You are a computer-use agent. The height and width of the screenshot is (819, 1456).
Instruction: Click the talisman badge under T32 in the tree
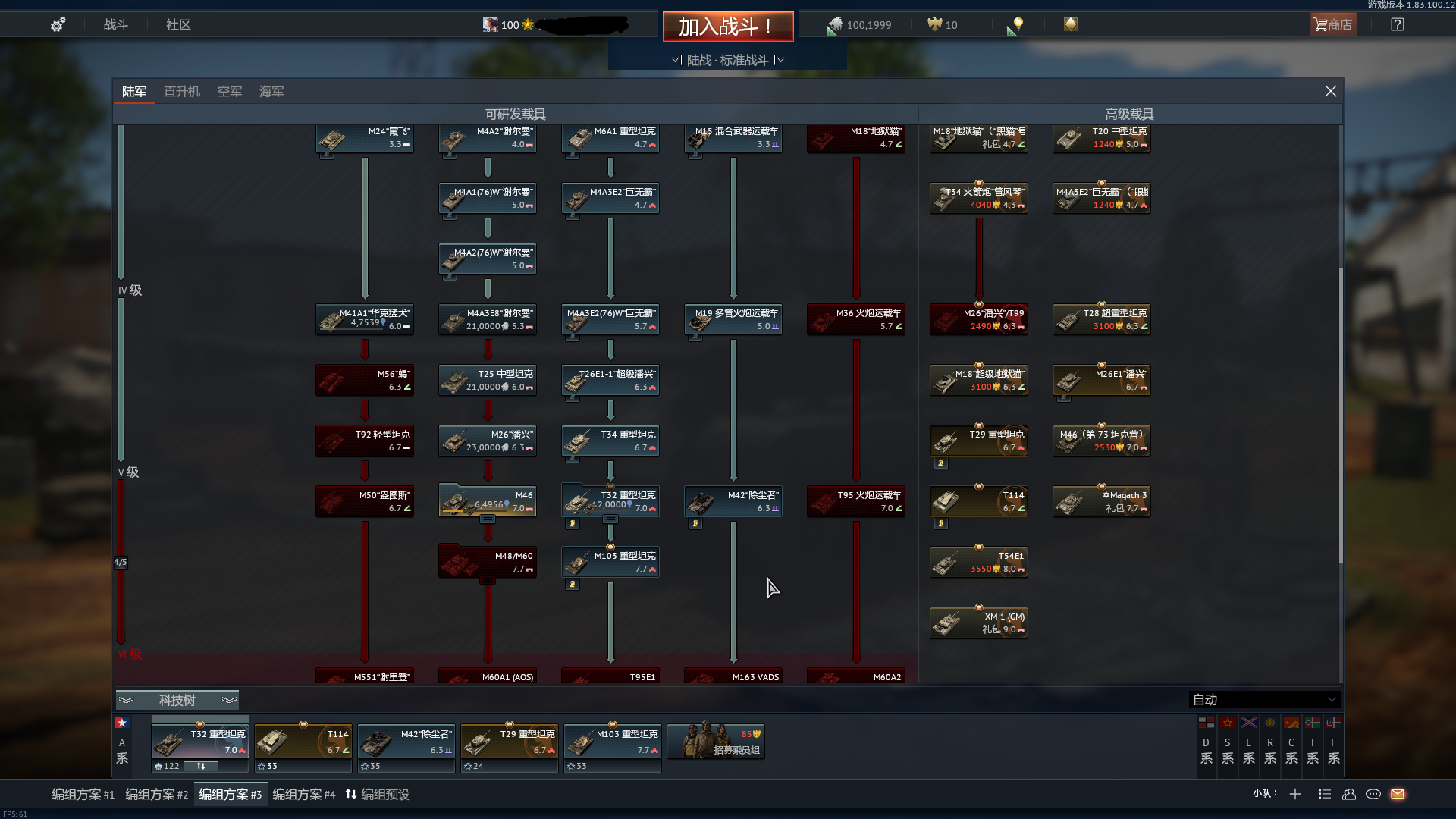(x=572, y=524)
